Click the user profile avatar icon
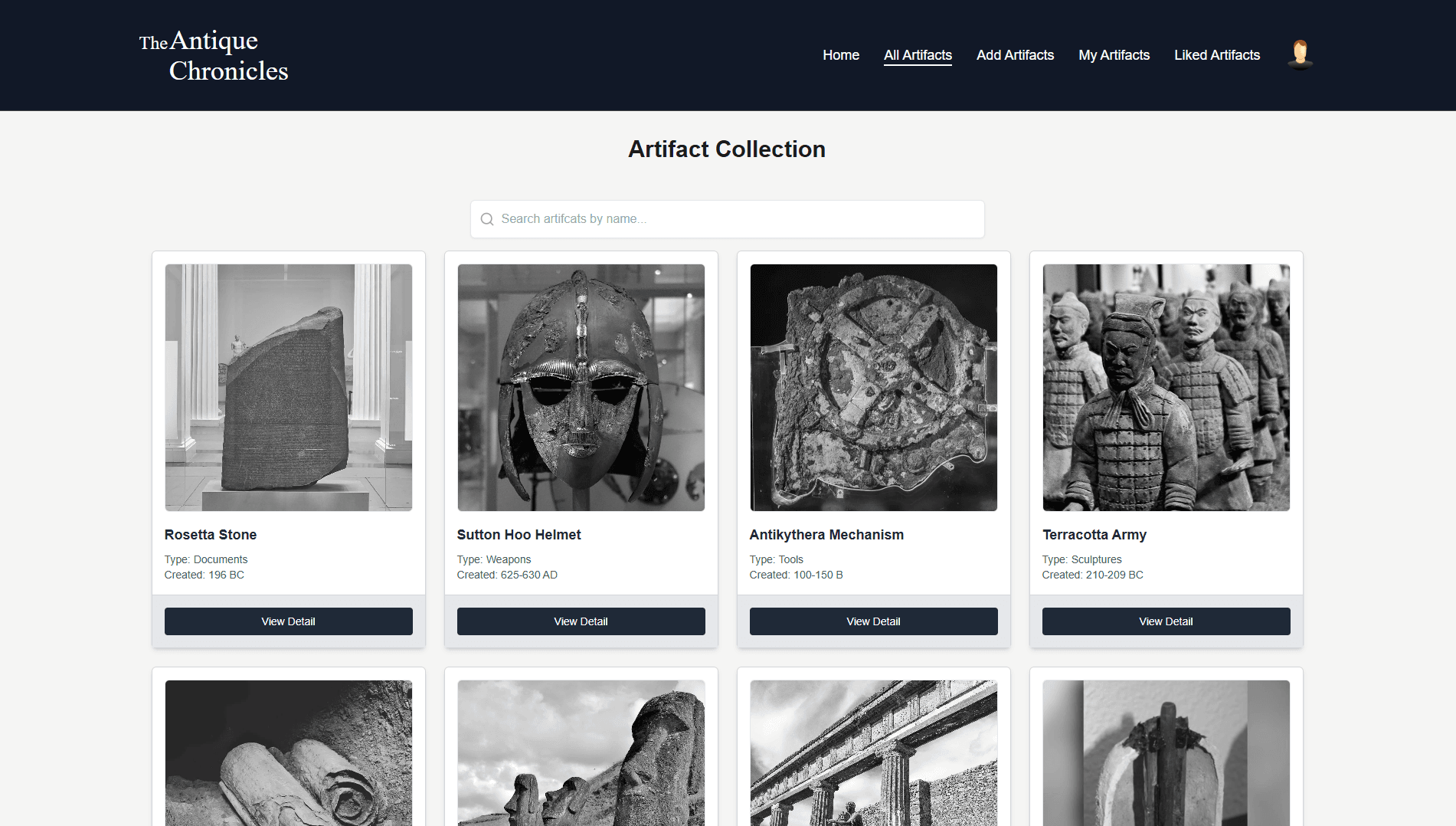Image resolution: width=1456 pixels, height=826 pixels. [1300, 54]
